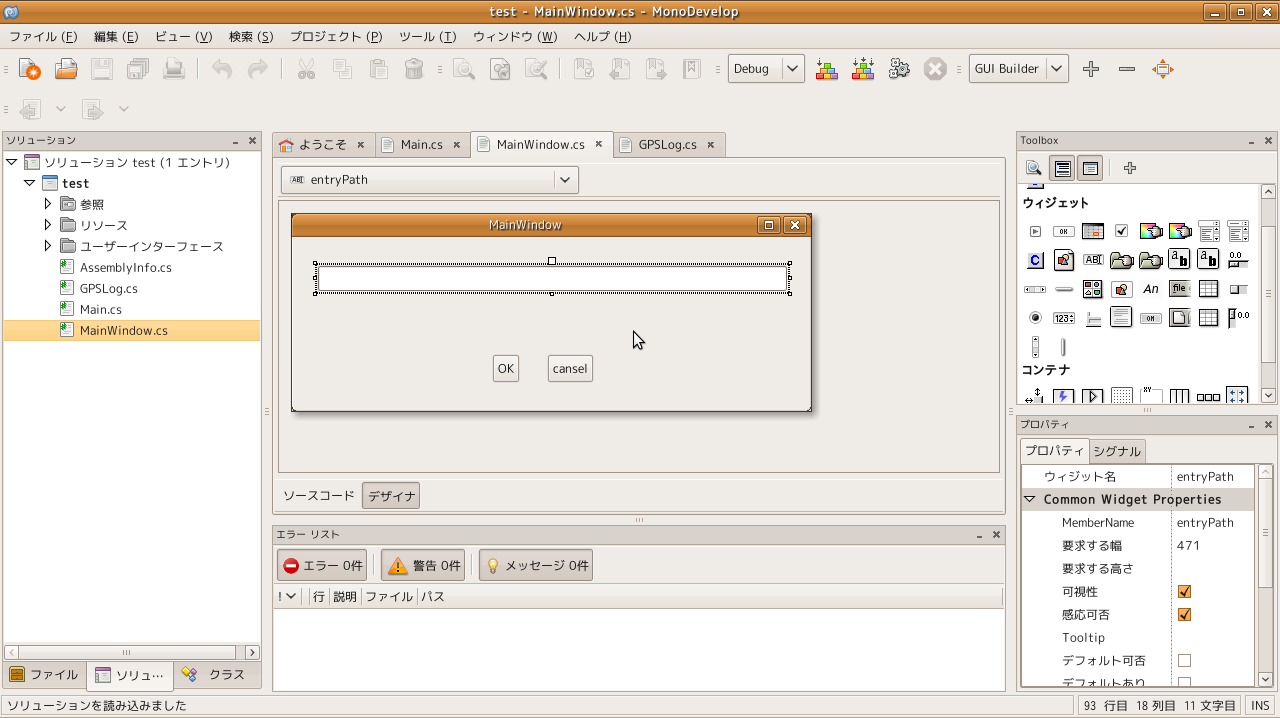Expand the ユーザーインターフェース folder

48,246
